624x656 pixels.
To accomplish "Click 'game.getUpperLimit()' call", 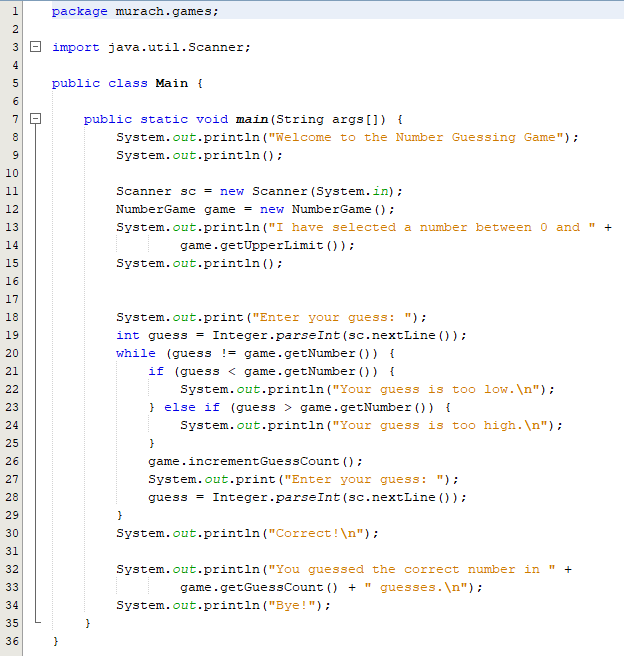I will click(x=263, y=246).
